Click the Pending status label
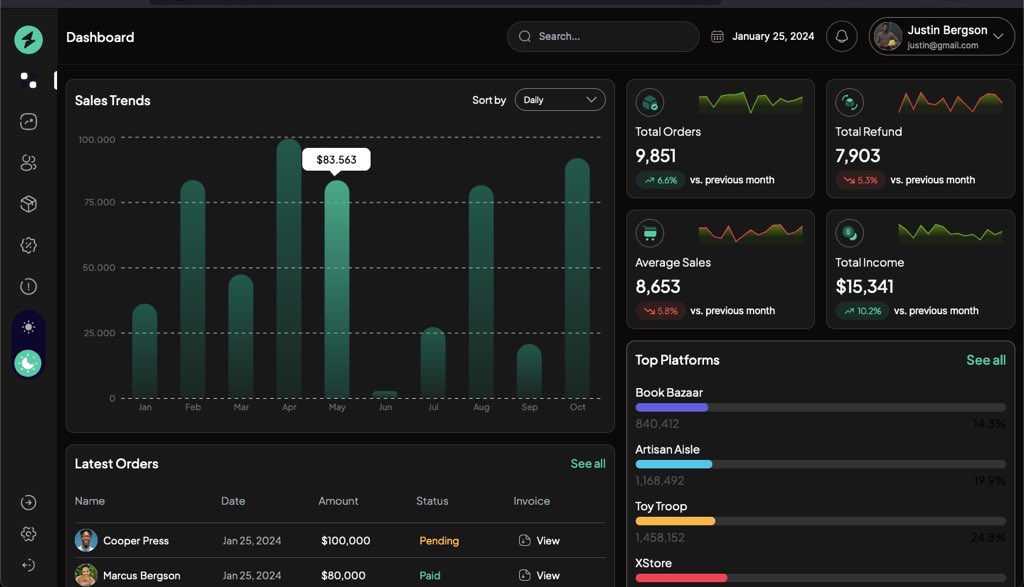Screen dimensions: 1024x587 [x=439, y=541]
